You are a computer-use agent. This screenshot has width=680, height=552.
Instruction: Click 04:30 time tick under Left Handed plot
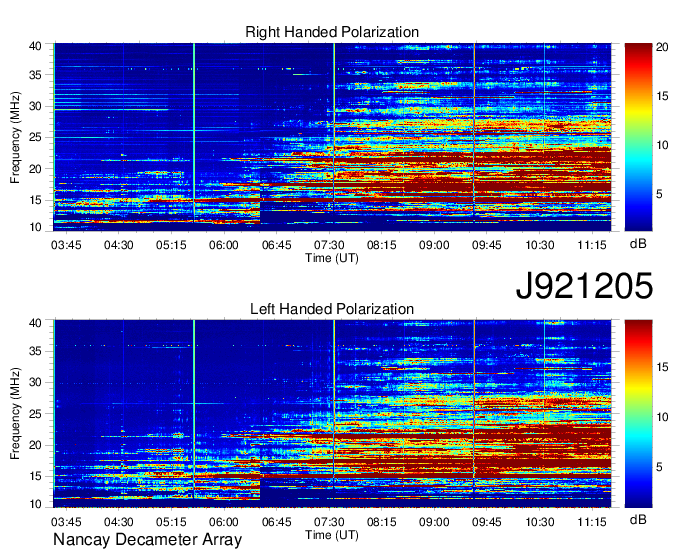(x=118, y=522)
